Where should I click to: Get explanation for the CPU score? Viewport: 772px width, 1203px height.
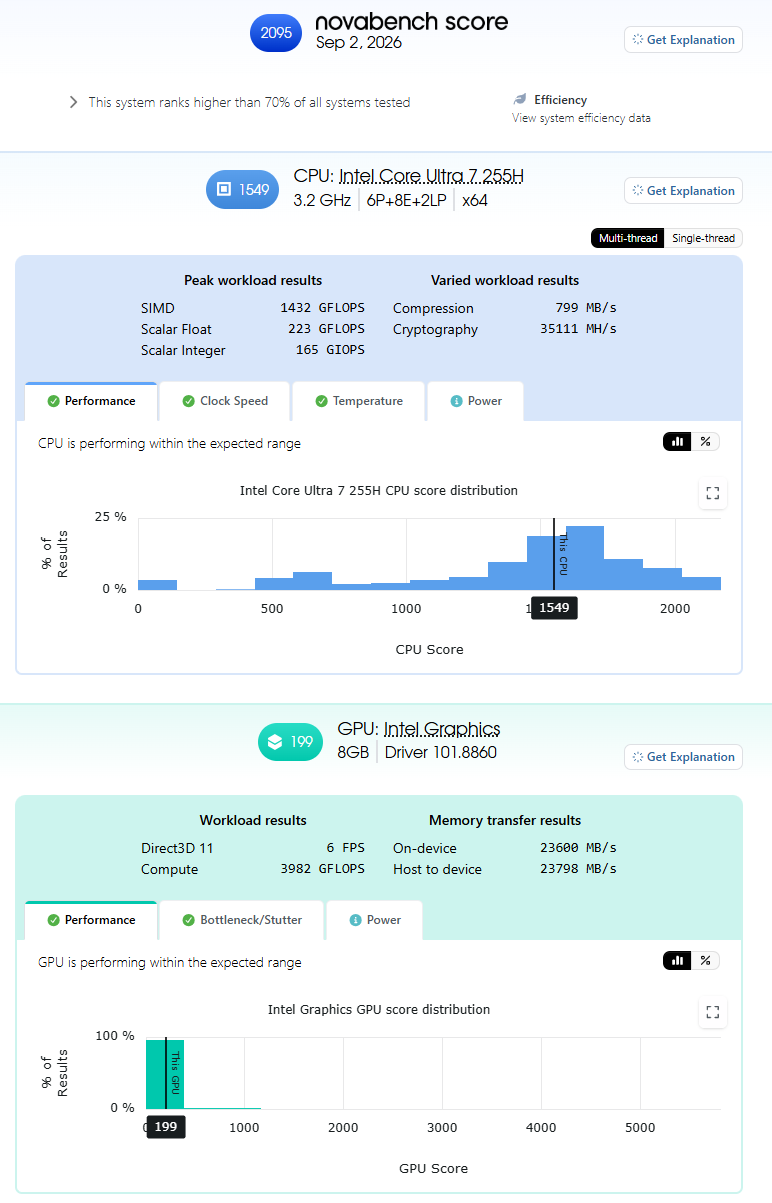coord(683,190)
